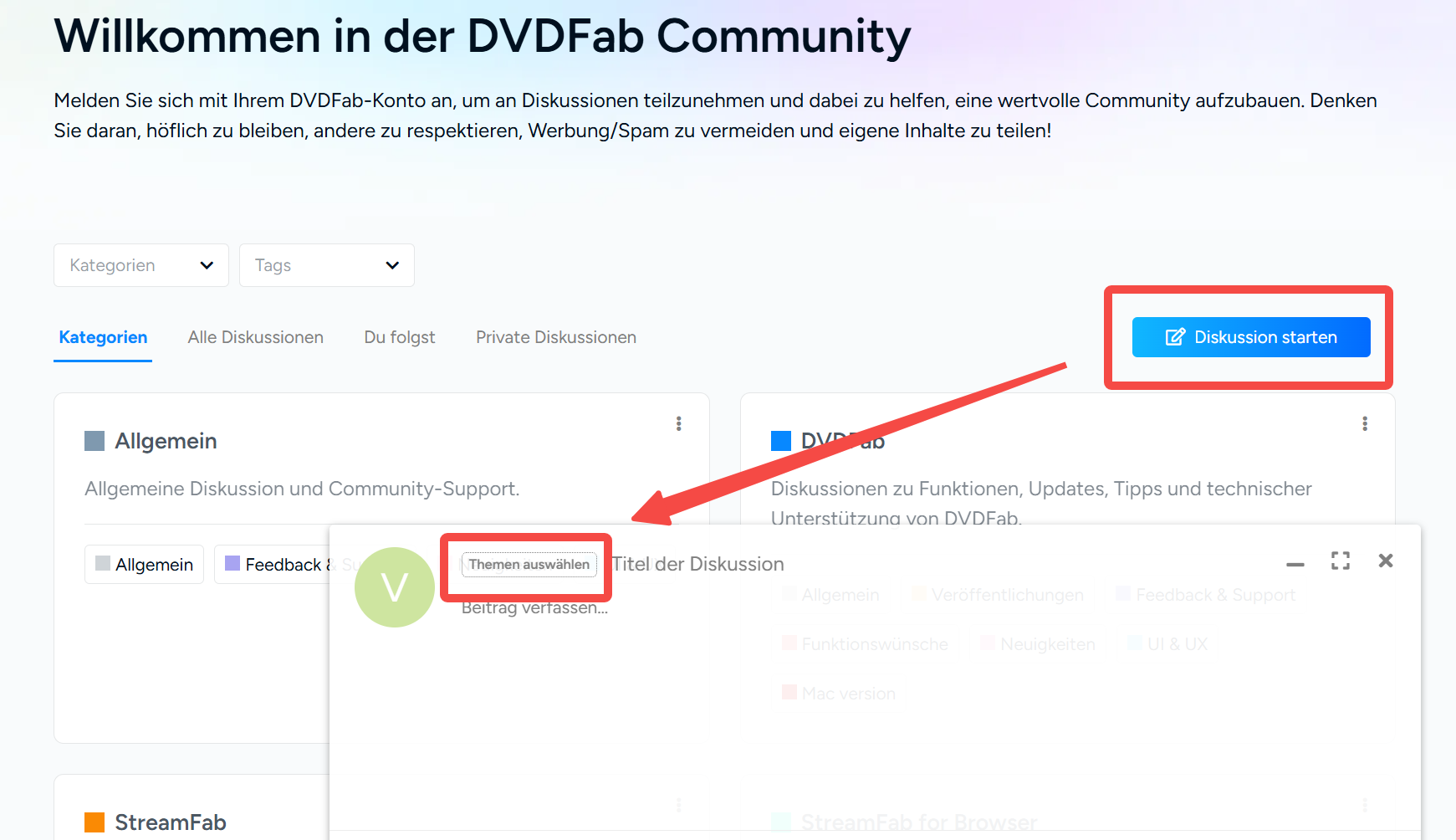Click into Beitrag verfassen text area
Viewport: 1456px width, 840px height.
[535, 608]
